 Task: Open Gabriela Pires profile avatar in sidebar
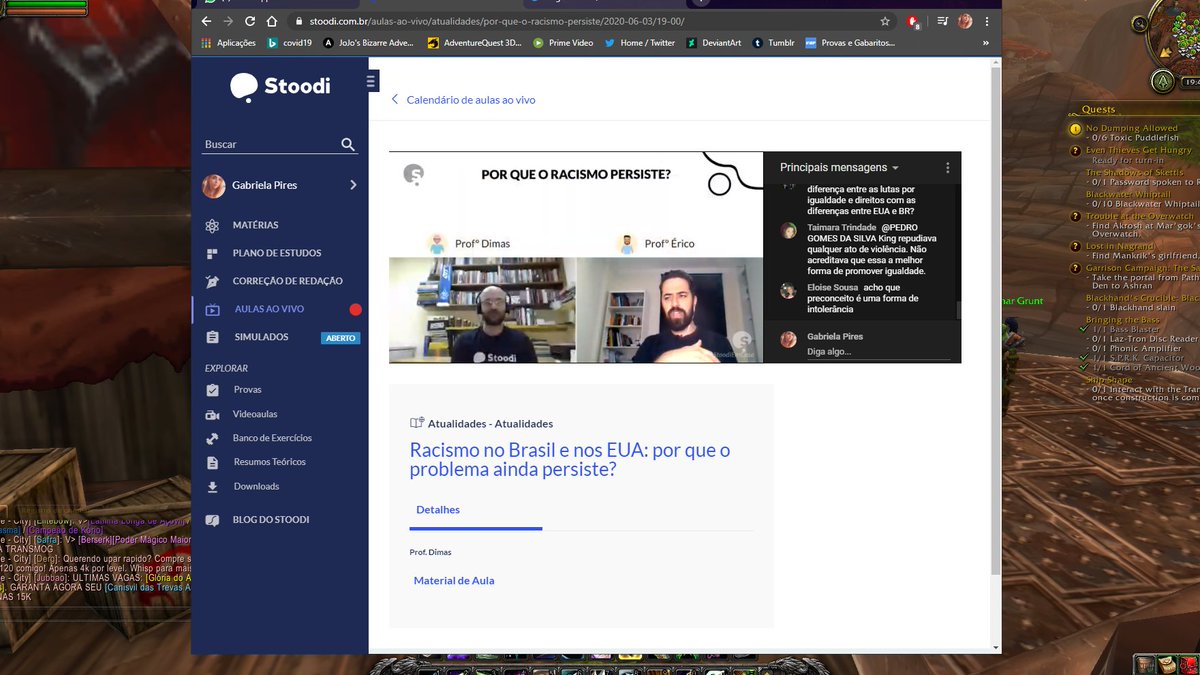(214, 186)
